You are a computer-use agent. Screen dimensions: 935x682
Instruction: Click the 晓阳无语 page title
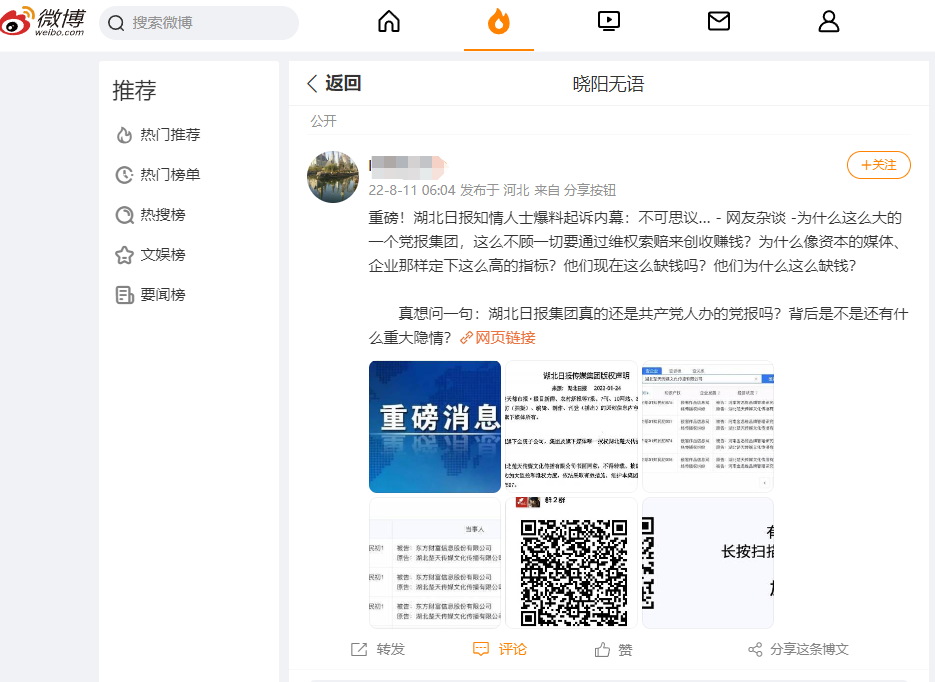point(608,84)
